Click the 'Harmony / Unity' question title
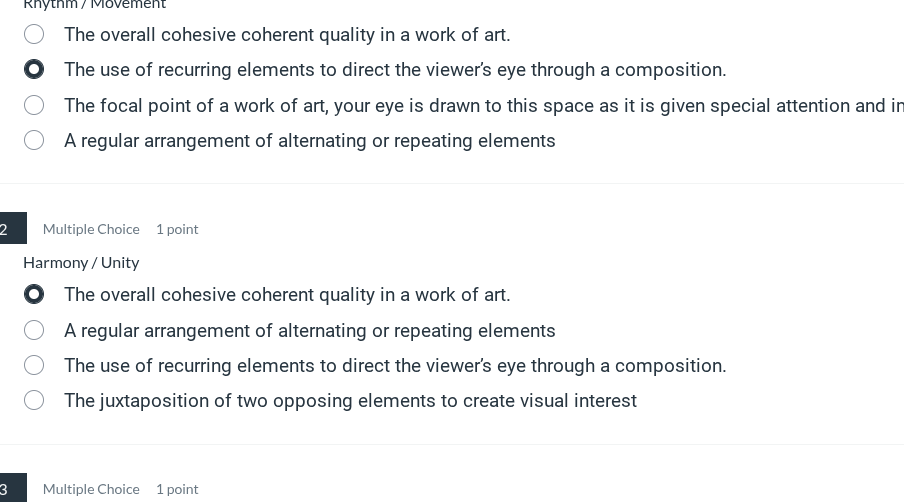Viewport: 904px width, 502px height. pyautogui.click(x=81, y=262)
